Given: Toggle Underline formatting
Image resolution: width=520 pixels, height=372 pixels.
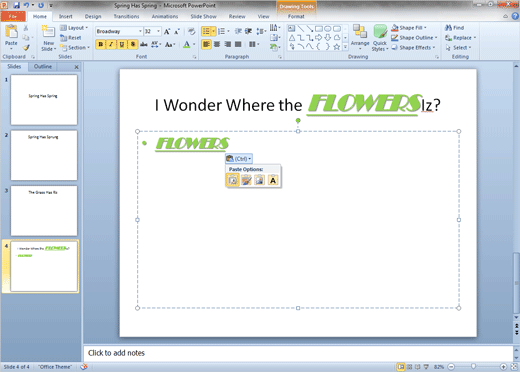Looking at the screenshot, I should point(122,44).
